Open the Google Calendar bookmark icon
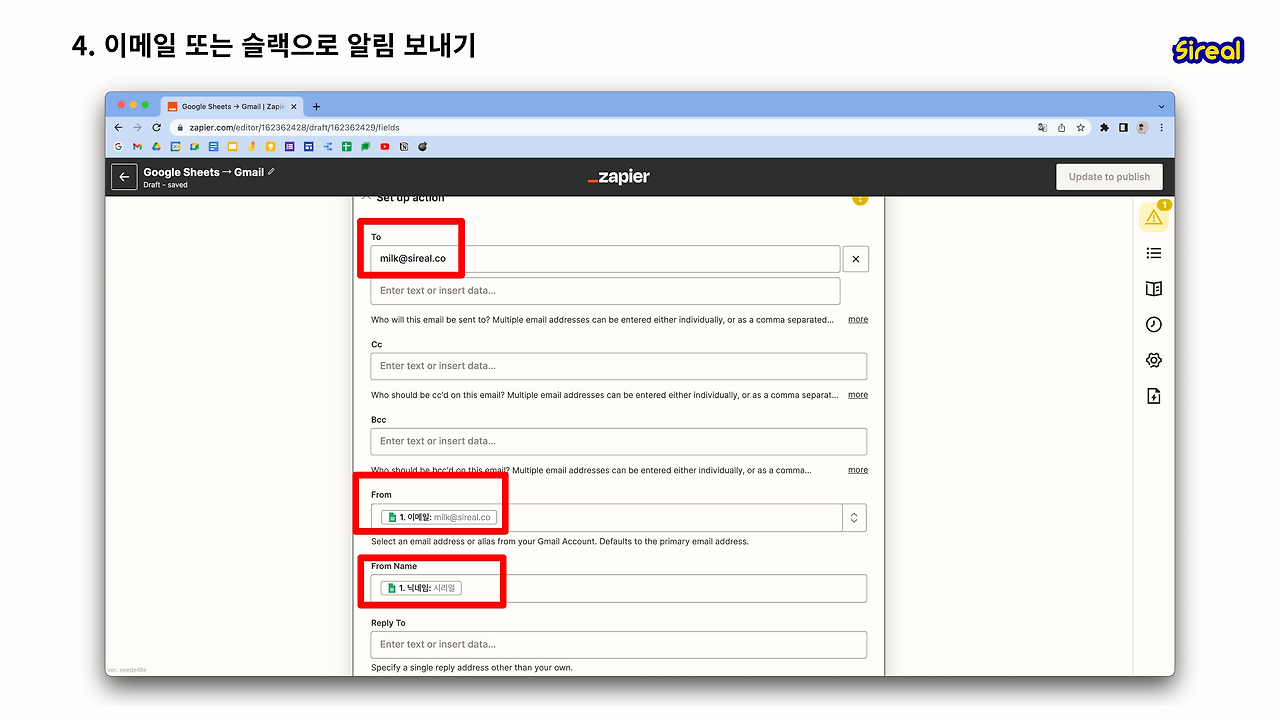1280x720 pixels. pyautogui.click(x=175, y=147)
